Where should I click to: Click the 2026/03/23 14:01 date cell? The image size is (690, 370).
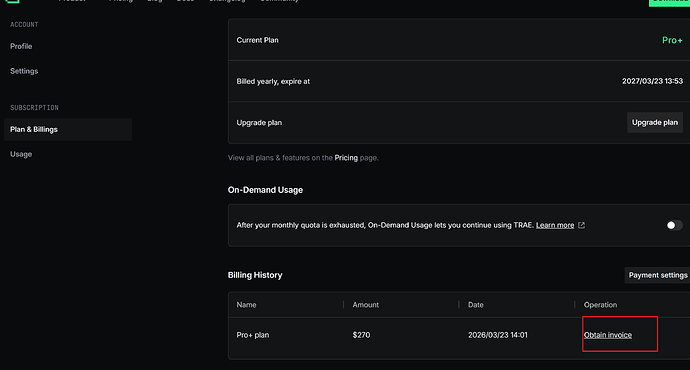coord(498,335)
